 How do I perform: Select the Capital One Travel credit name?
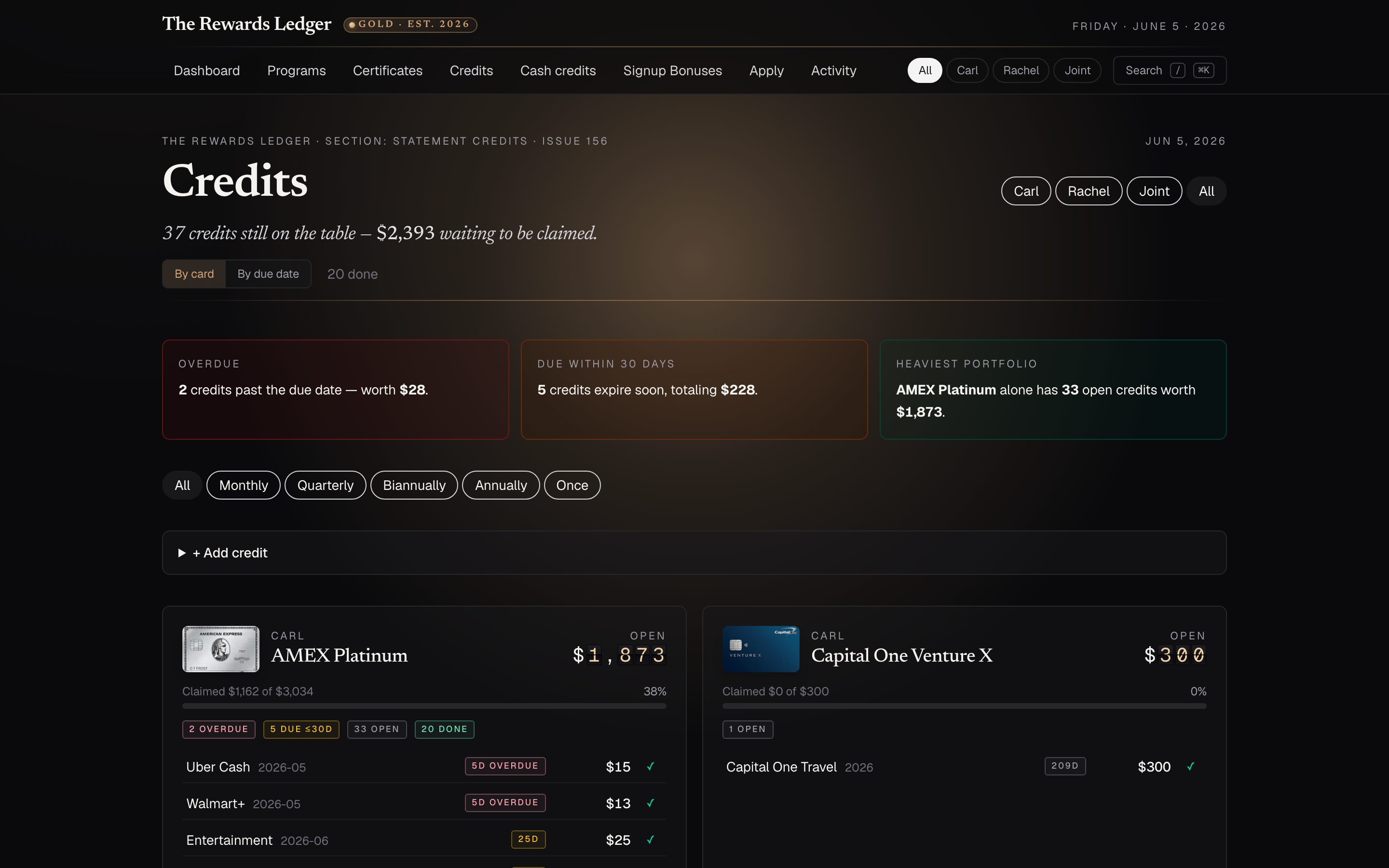(781, 767)
